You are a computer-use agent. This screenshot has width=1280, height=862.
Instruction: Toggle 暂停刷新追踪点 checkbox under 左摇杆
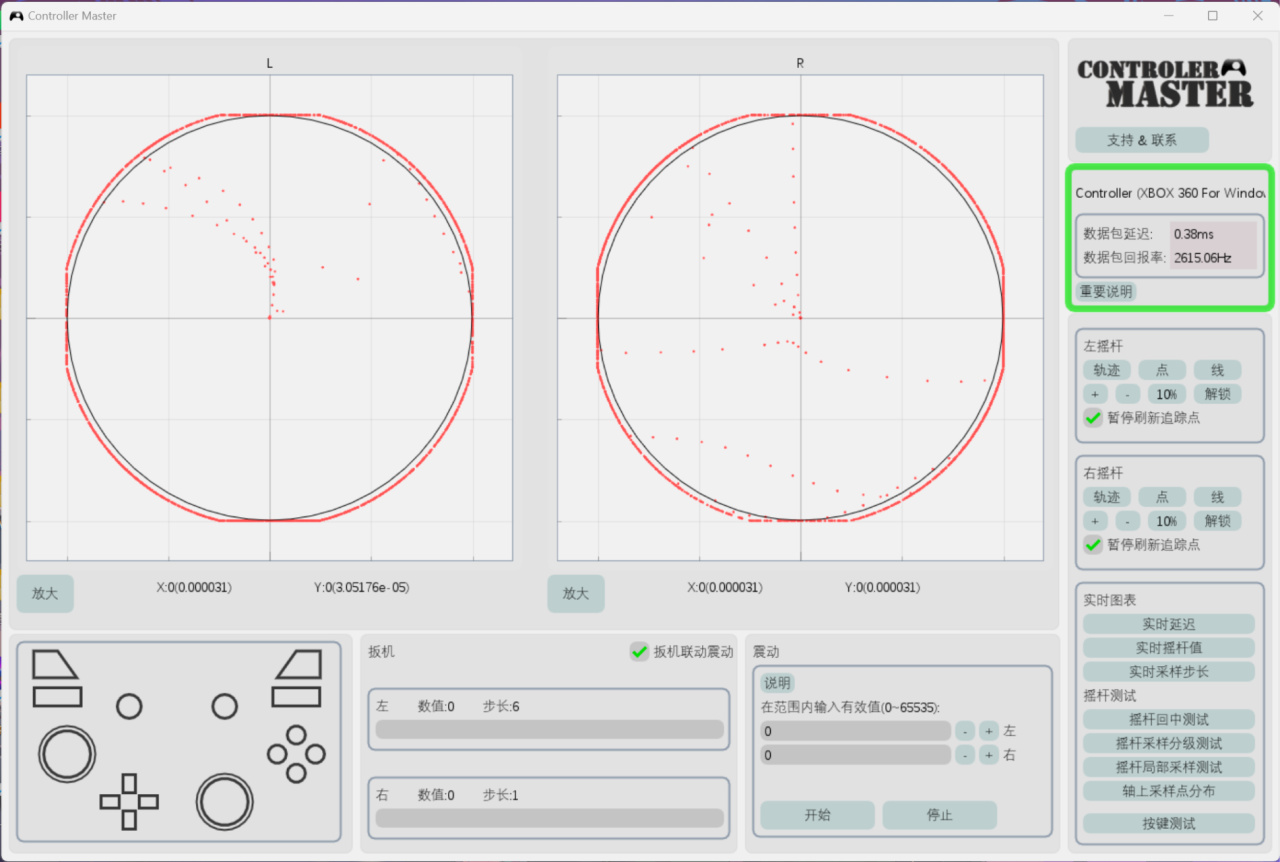[1093, 417]
